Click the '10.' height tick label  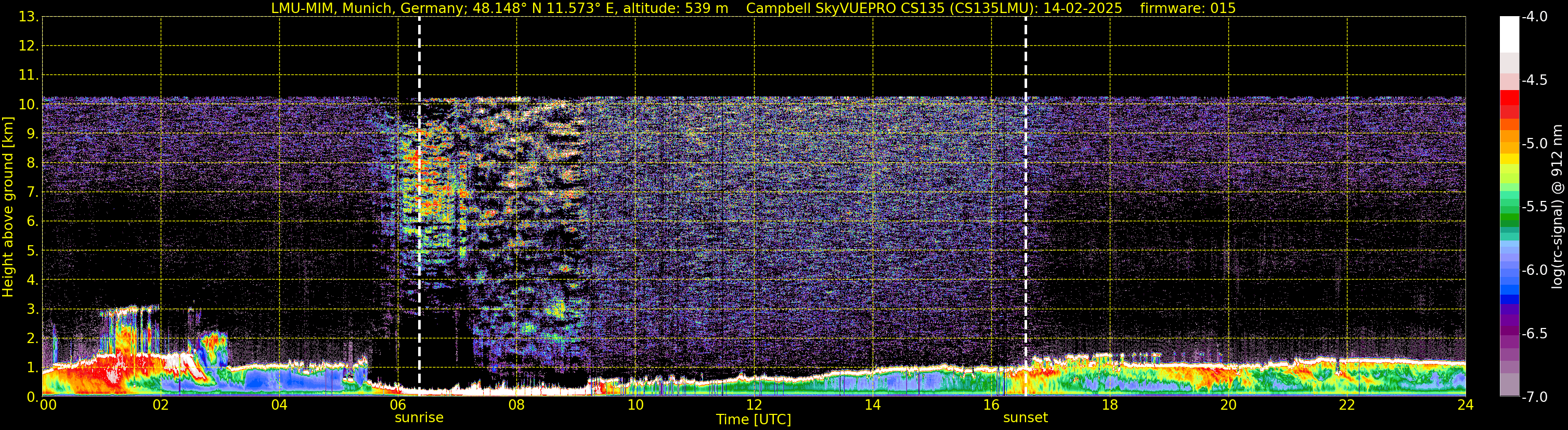(29, 105)
